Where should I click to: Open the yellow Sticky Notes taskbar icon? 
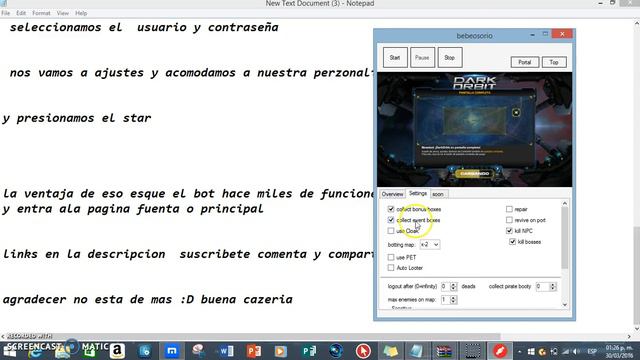pyautogui.click(x=390, y=351)
